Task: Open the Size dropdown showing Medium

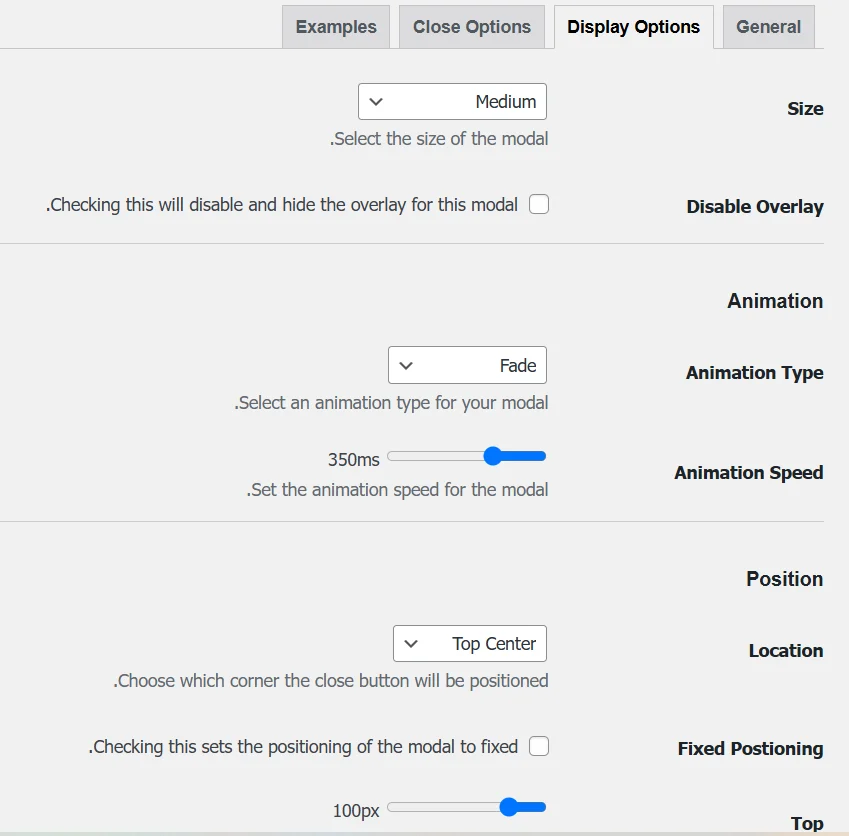Action: pyautogui.click(x=452, y=101)
